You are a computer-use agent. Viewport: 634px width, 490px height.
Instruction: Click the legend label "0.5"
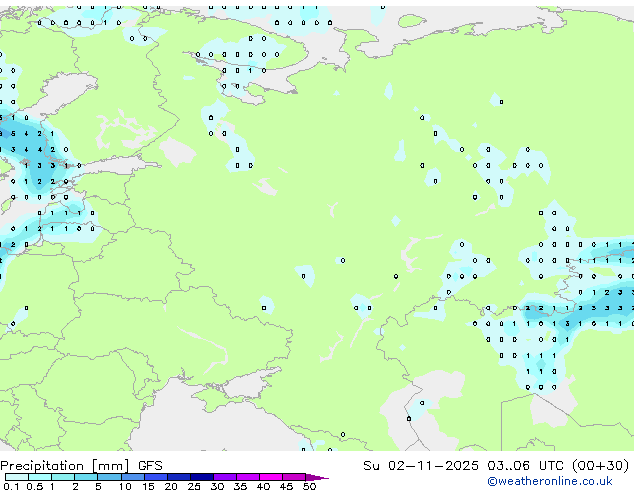pos(35,486)
